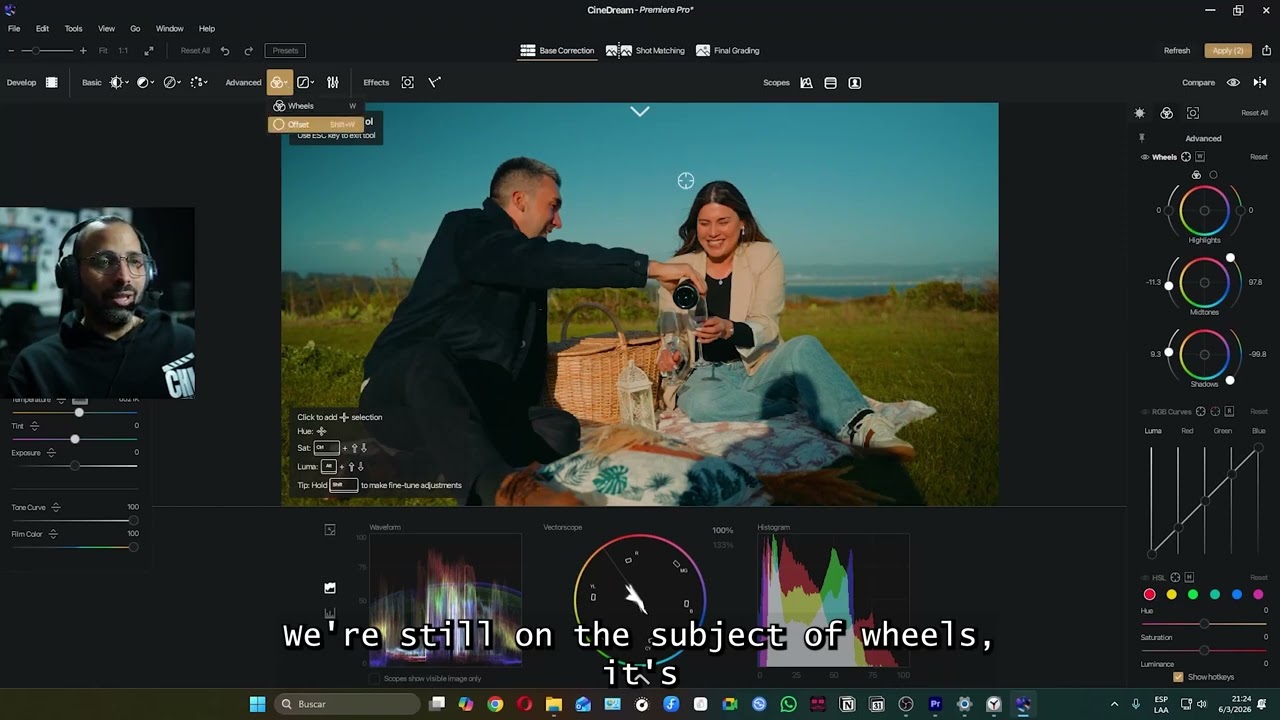Image resolution: width=1280 pixels, height=720 pixels.
Task: Open the Basic contrast tool dropdown
Action: point(146,82)
